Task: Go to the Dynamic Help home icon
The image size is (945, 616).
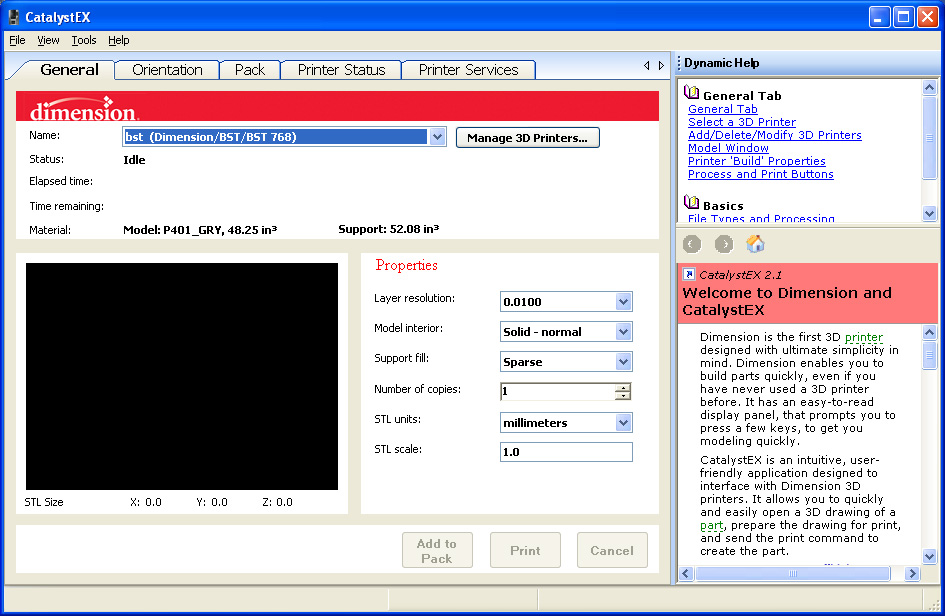Action: click(755, 244)
